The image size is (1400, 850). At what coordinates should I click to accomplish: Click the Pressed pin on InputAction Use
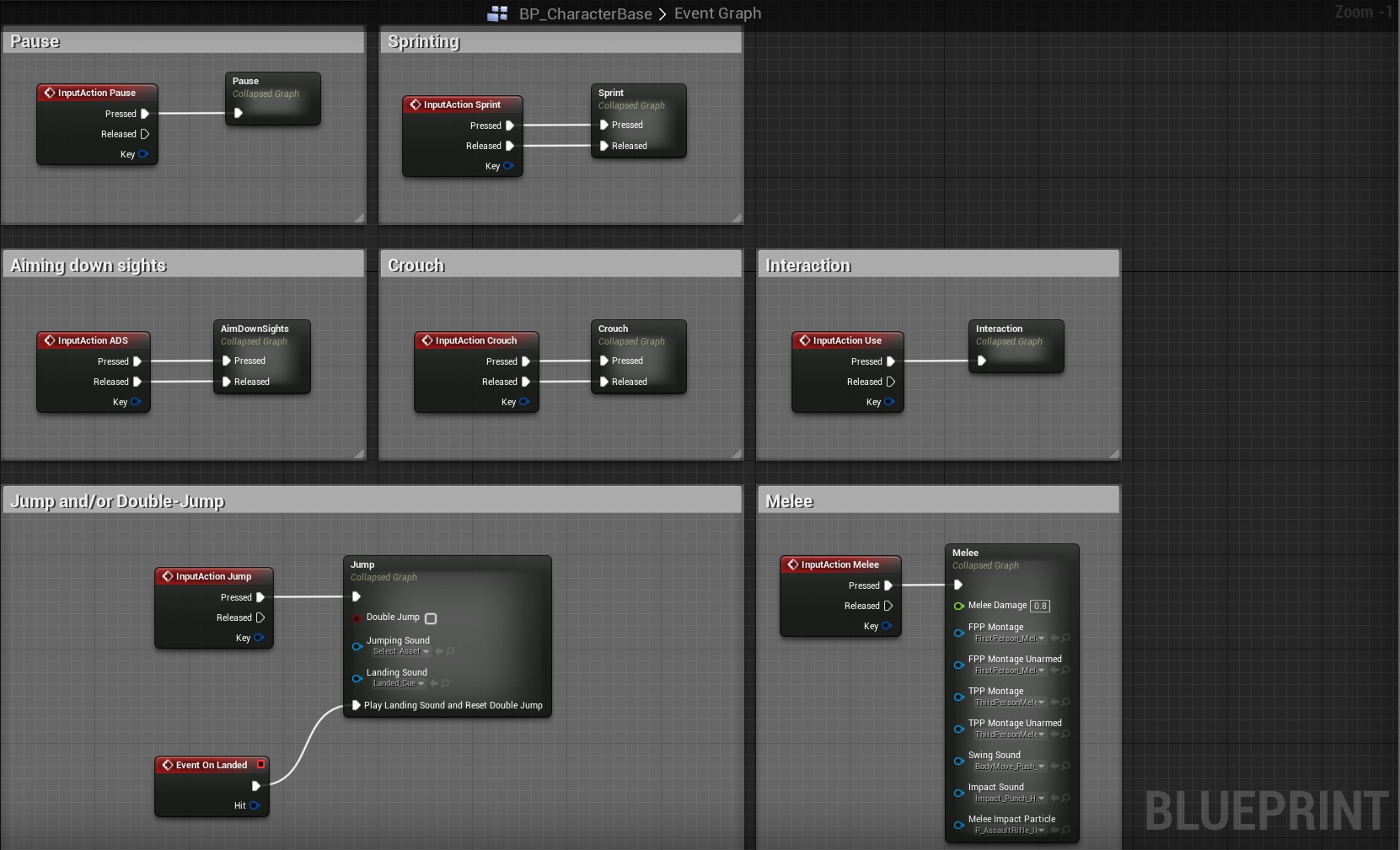889,361
